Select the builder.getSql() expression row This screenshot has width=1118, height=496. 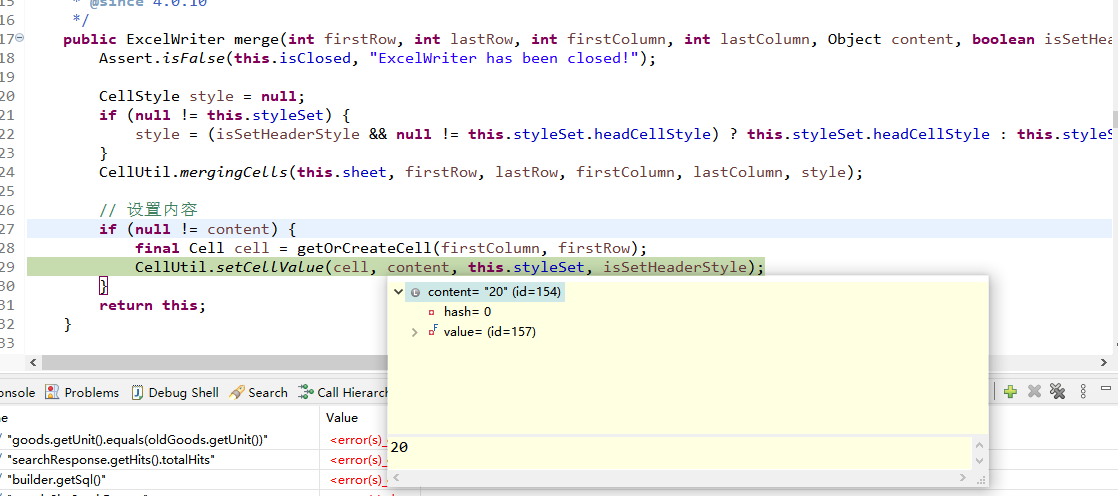point(57,480)
